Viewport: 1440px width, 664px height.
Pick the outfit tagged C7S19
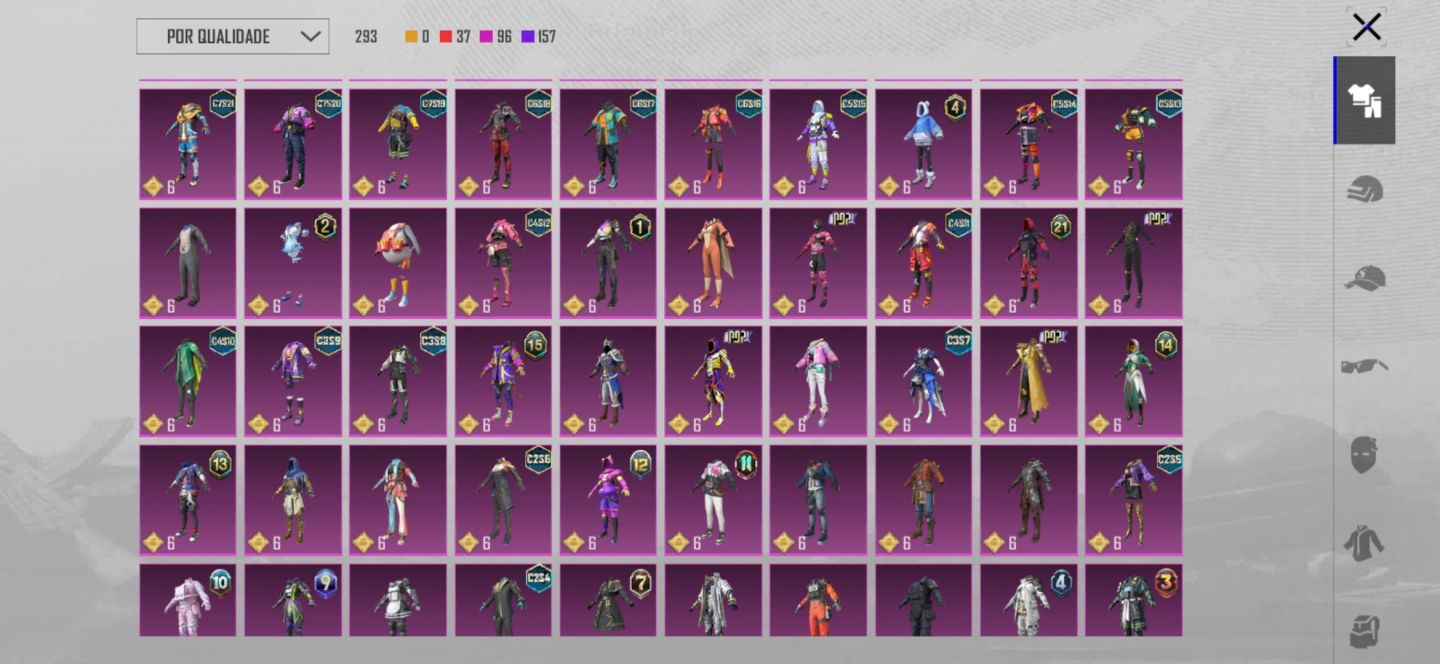pyautogui.click(x=398, y=144)
